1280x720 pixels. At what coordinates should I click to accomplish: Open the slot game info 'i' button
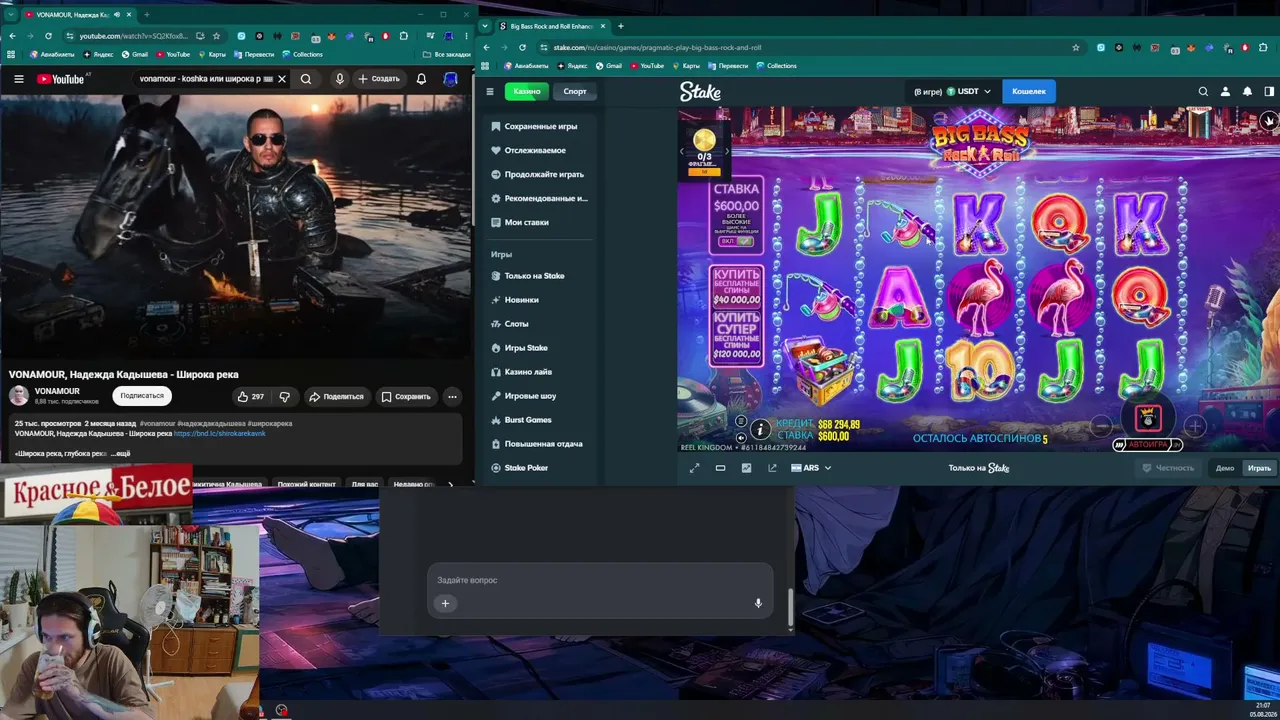click(x=760, y=429)
